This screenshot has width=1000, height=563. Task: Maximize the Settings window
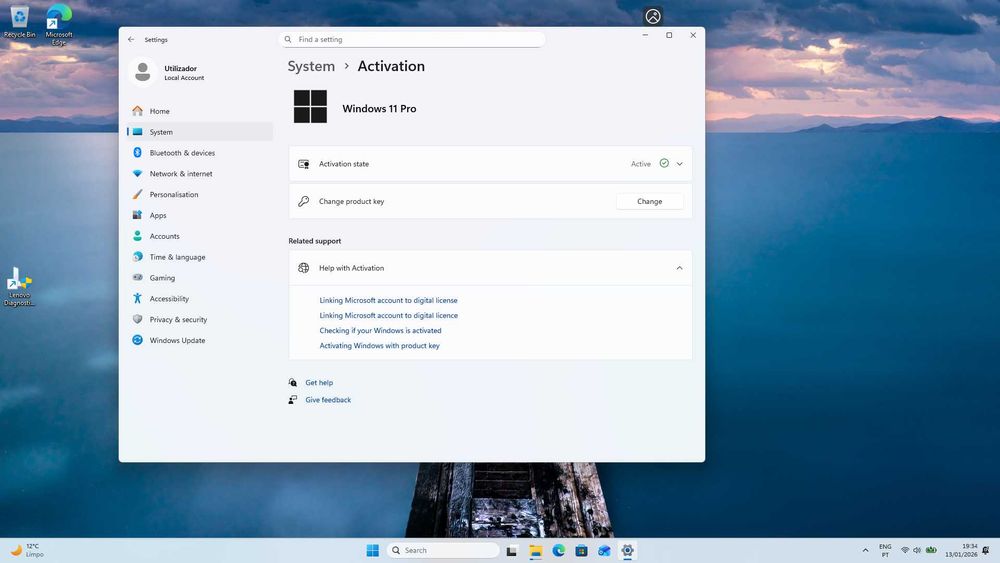click(x=669, y=36)
